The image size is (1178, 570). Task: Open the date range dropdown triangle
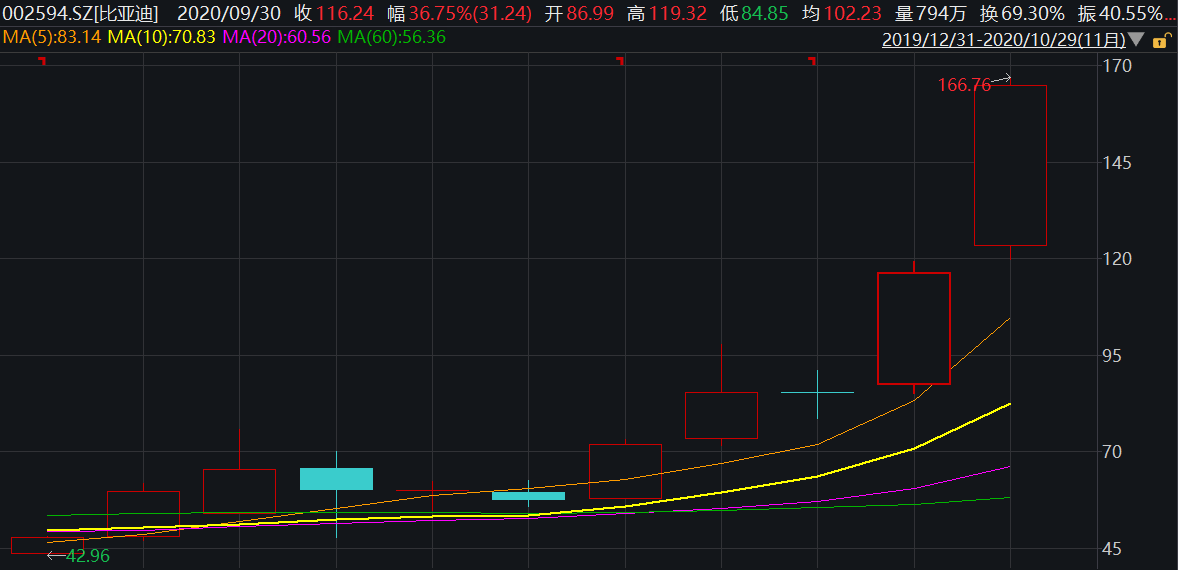(x=1135, y=41)
